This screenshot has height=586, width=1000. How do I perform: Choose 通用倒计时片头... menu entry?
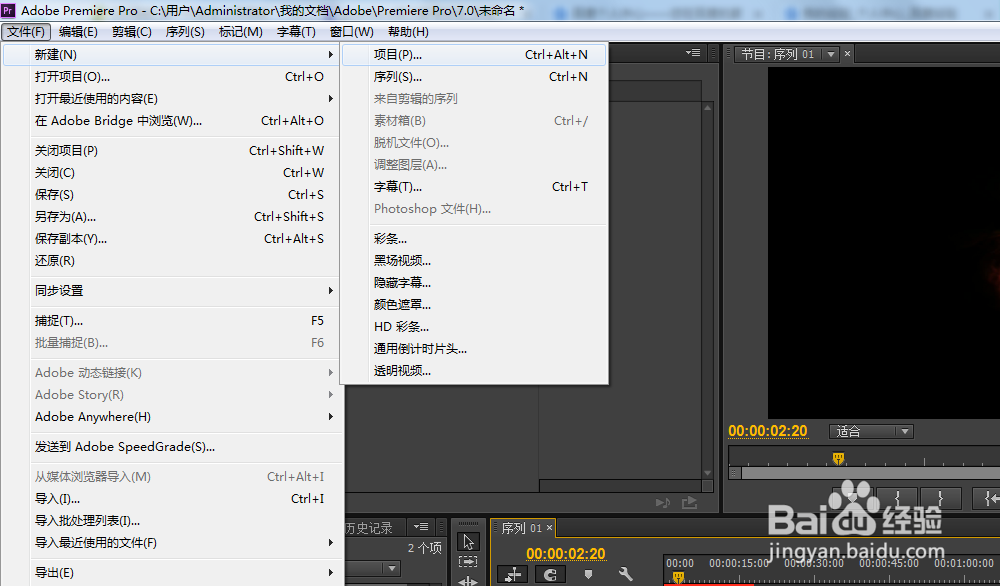474,349
